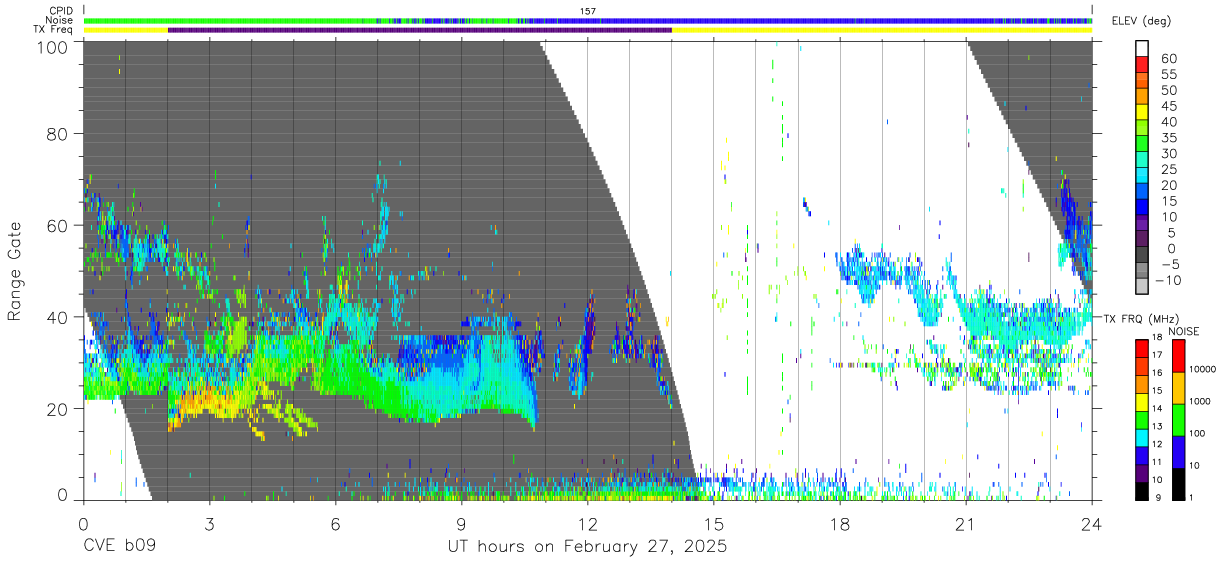Click the −10 label on the ELEV colorbar

[1168, 280]
